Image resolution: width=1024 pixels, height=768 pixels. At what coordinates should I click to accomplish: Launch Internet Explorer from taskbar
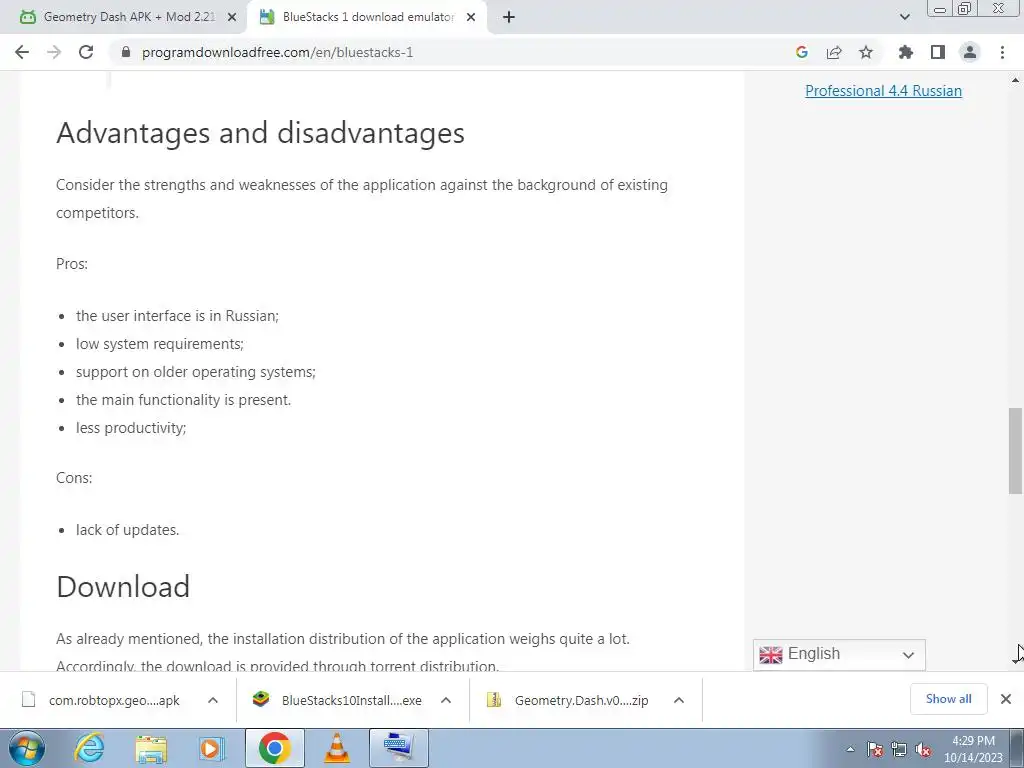89,748
